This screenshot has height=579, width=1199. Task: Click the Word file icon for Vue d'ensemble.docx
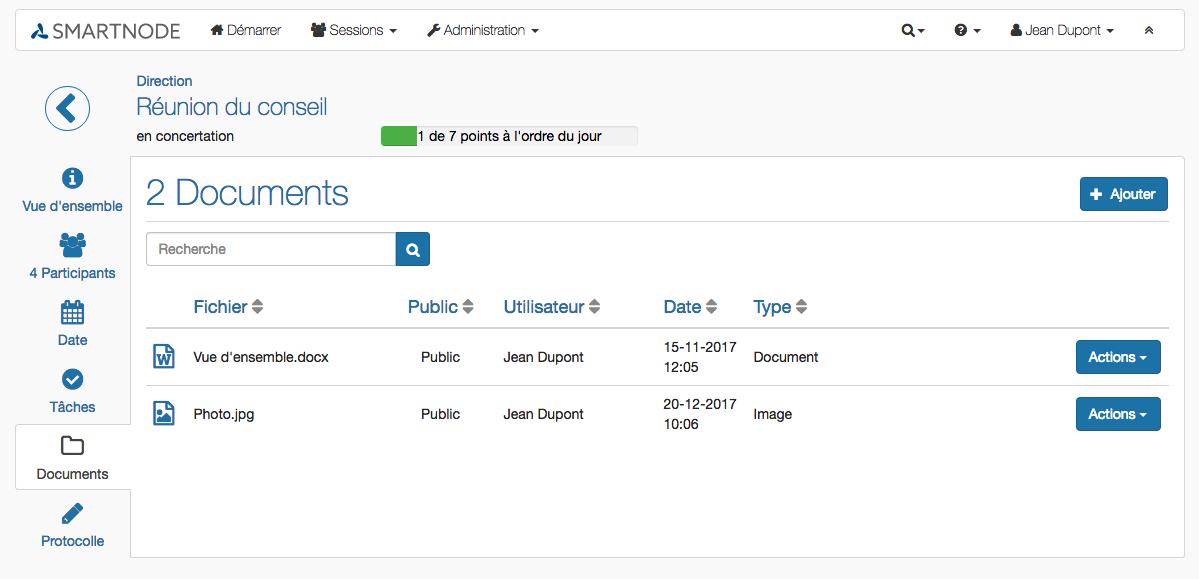(x=164, y=356)
